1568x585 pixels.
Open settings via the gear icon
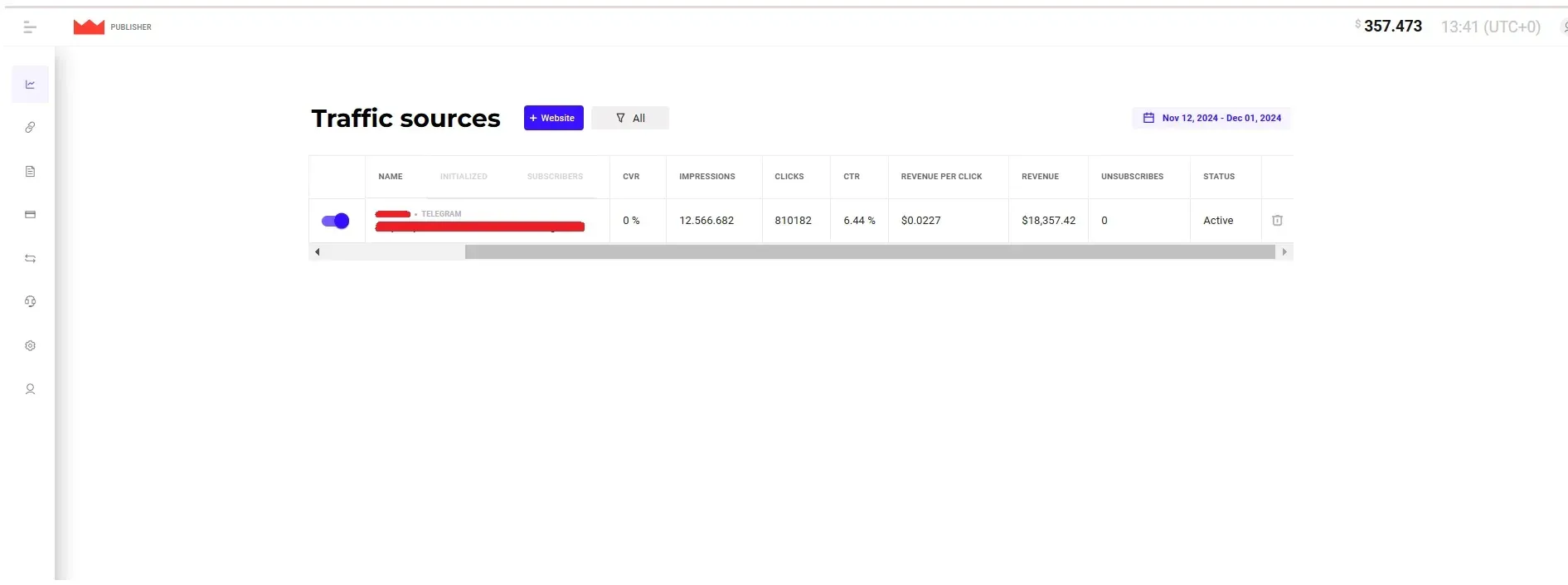[30, 346]
